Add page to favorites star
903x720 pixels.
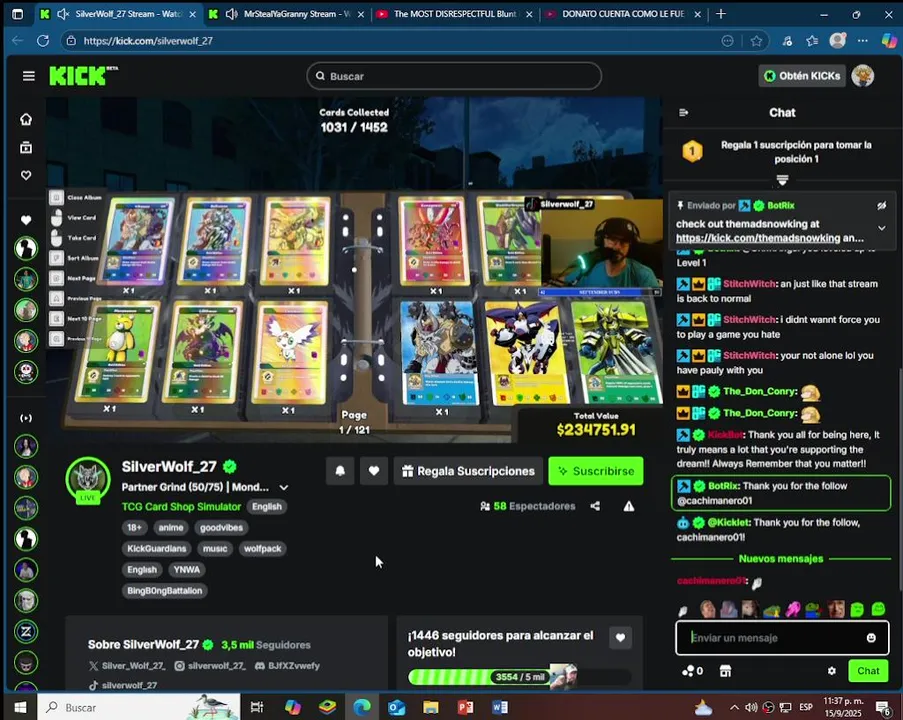[x=756, y=40]
